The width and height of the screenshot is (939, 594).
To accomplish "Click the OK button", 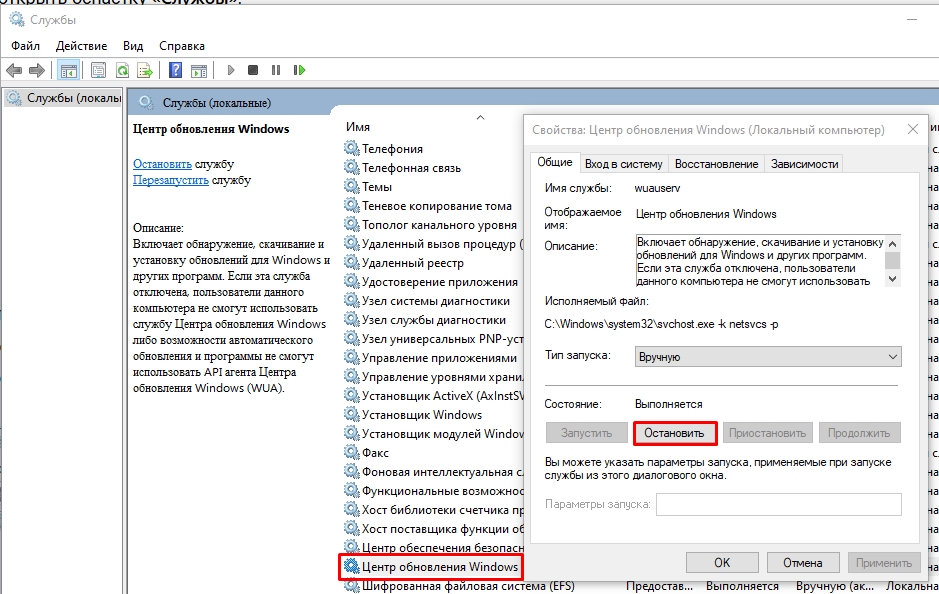I will pyautogui.click(x=722, y=563).
